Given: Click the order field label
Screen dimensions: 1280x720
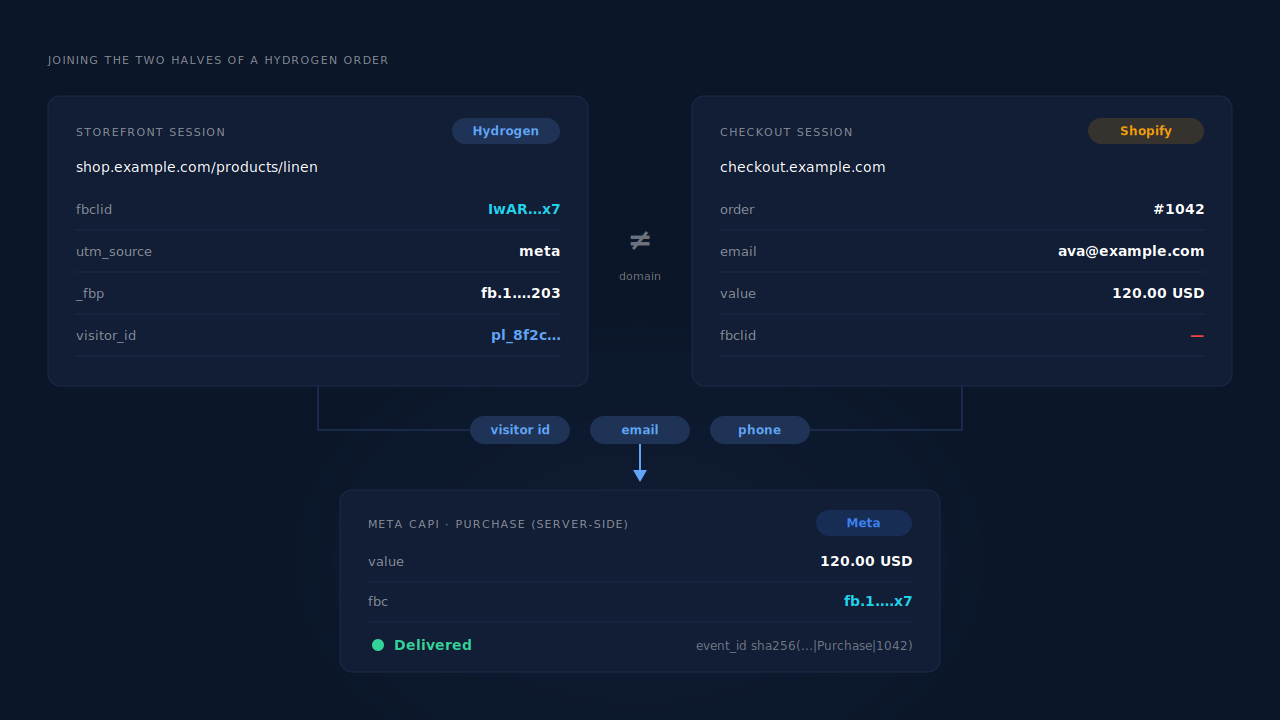Looking at the screenshot, I should point(737,210).
